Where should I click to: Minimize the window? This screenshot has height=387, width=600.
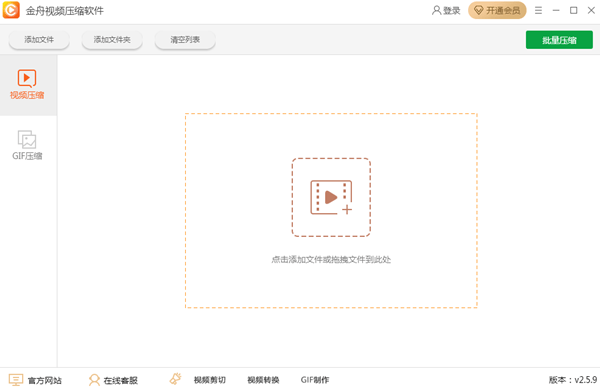coord(556,10)
